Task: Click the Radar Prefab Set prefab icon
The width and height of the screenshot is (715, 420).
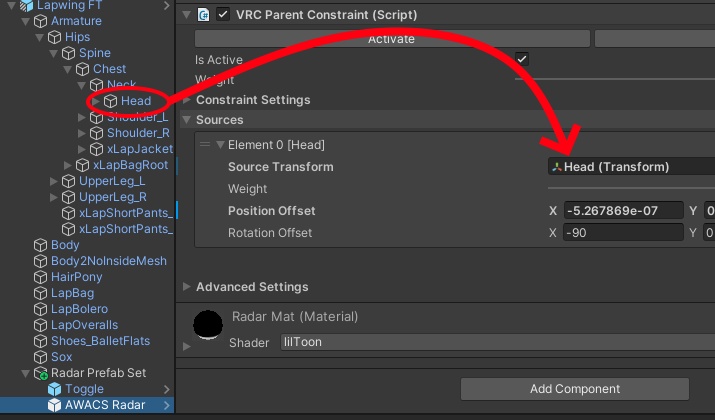Action: (x=40, y=373)
